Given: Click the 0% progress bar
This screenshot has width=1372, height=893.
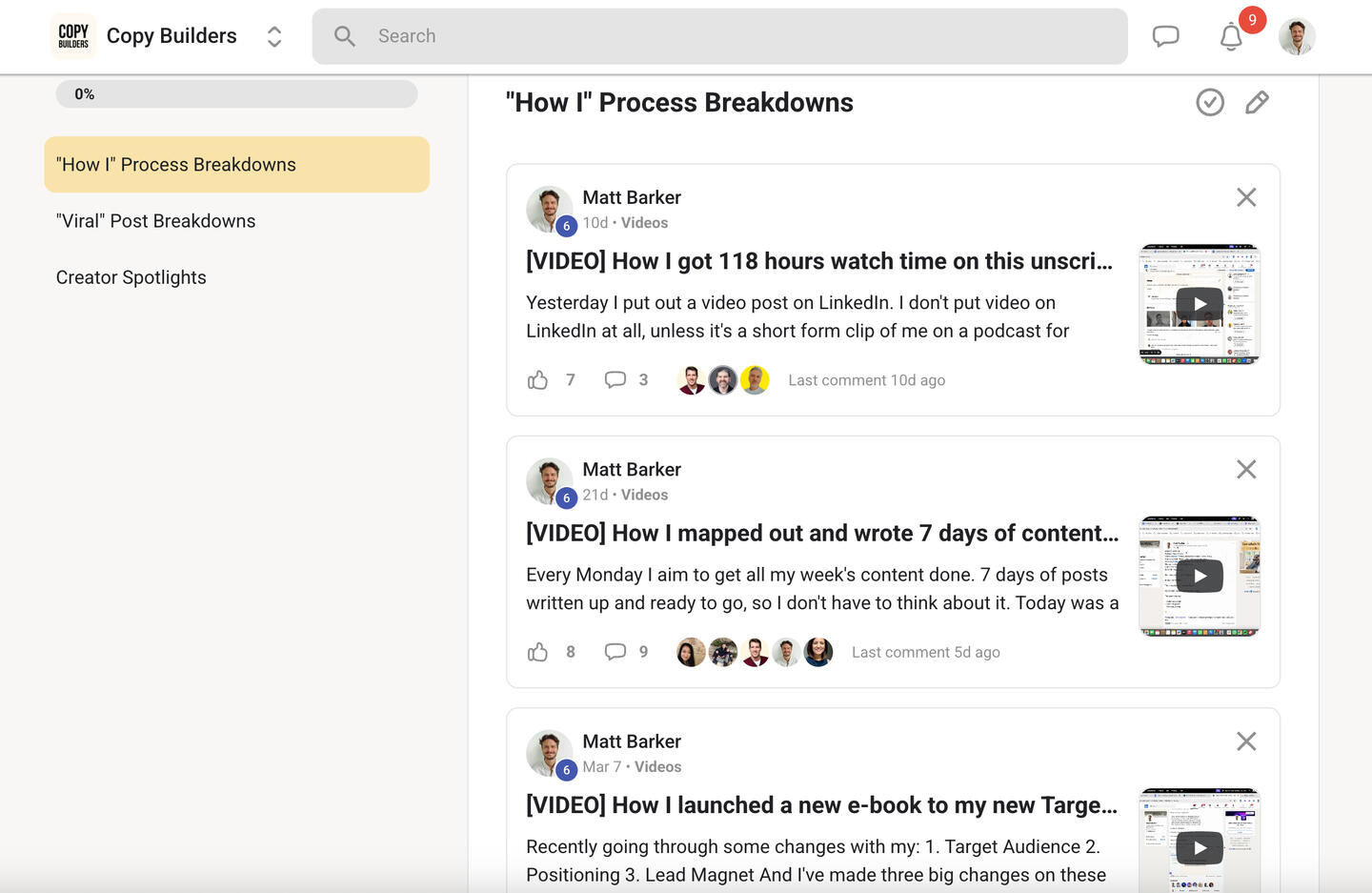Looking at the screenshot, I should coord(236,94).
